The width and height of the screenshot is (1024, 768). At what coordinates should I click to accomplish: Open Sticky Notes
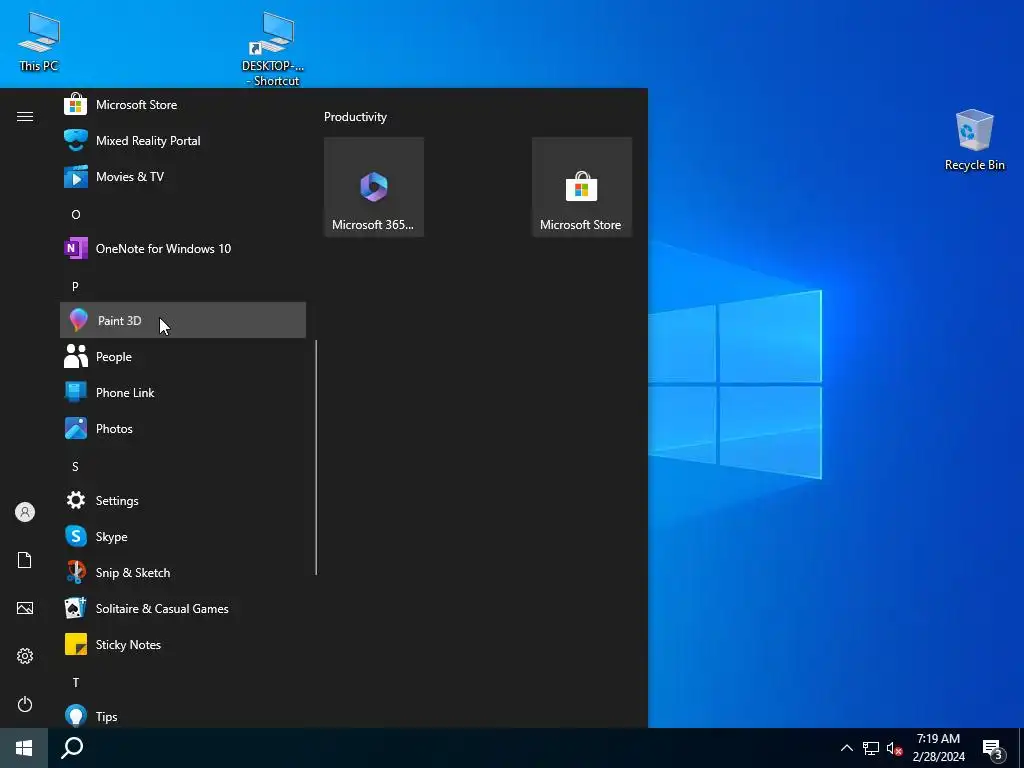click(x=183, y=644)
